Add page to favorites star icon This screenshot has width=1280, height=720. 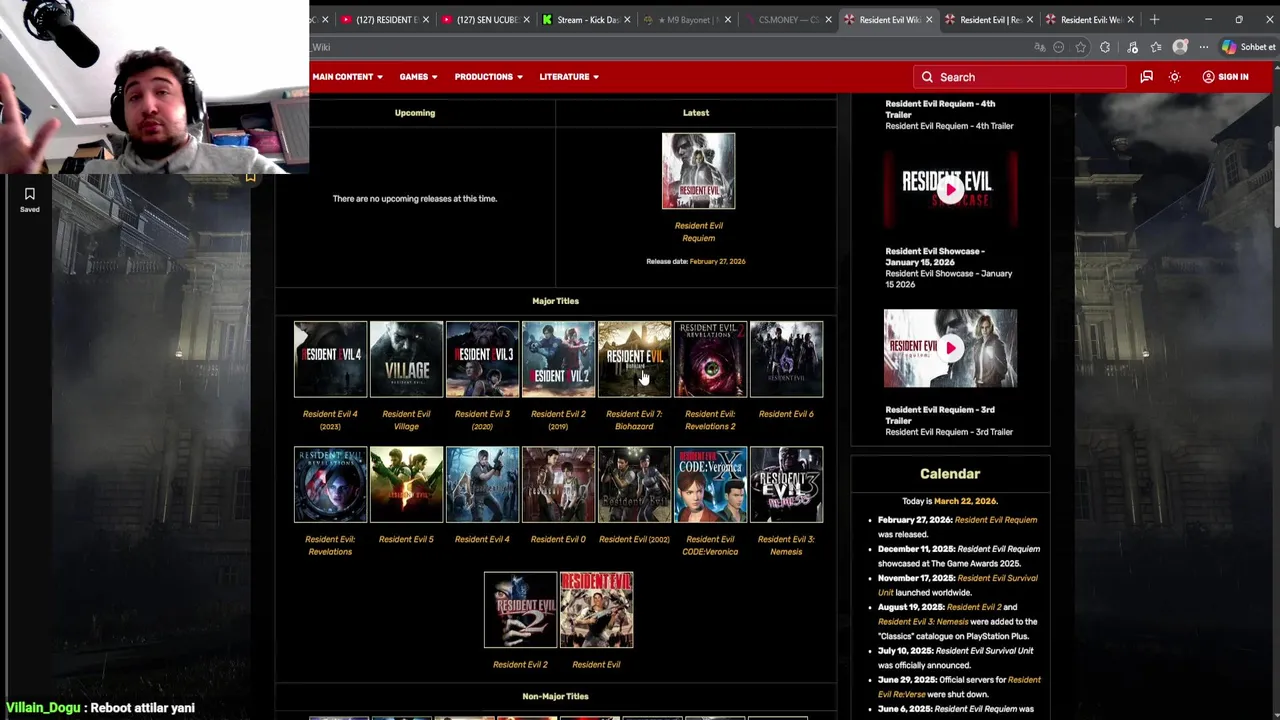click(x=1081, y=47)
